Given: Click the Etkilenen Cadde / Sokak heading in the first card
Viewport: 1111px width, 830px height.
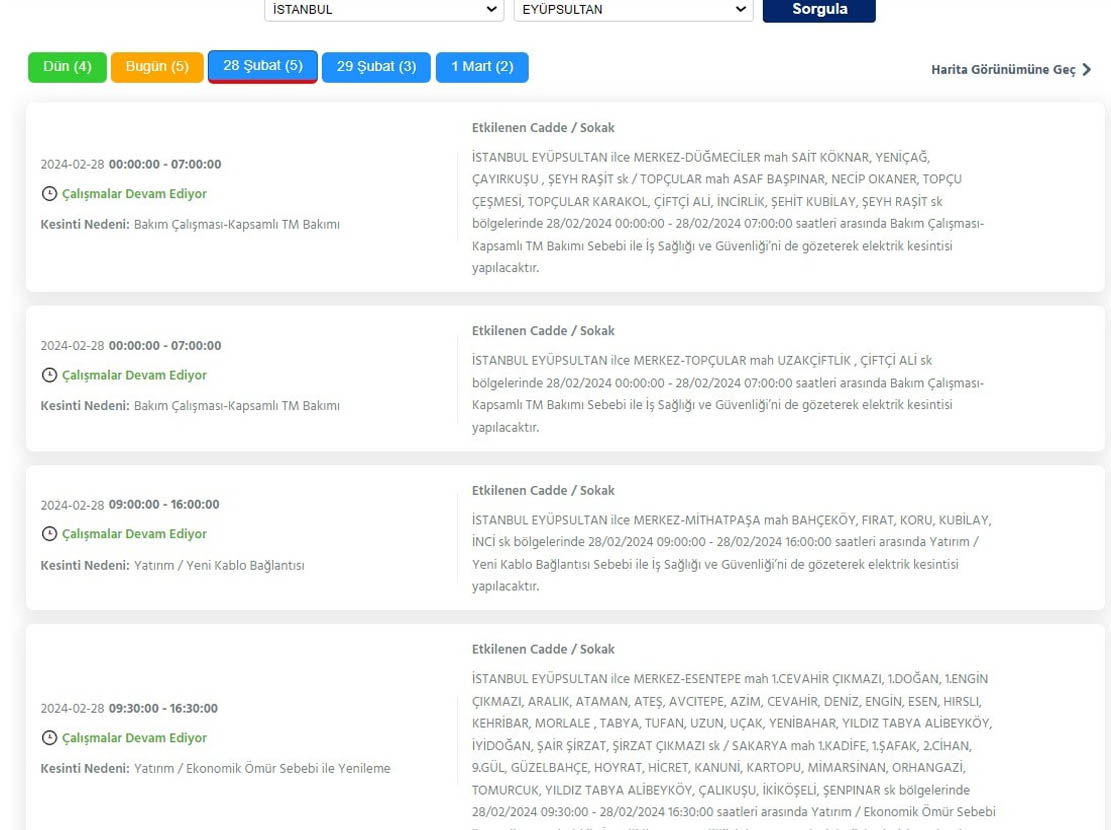Looking at the screenshot, I should click(x=543, y=128).
